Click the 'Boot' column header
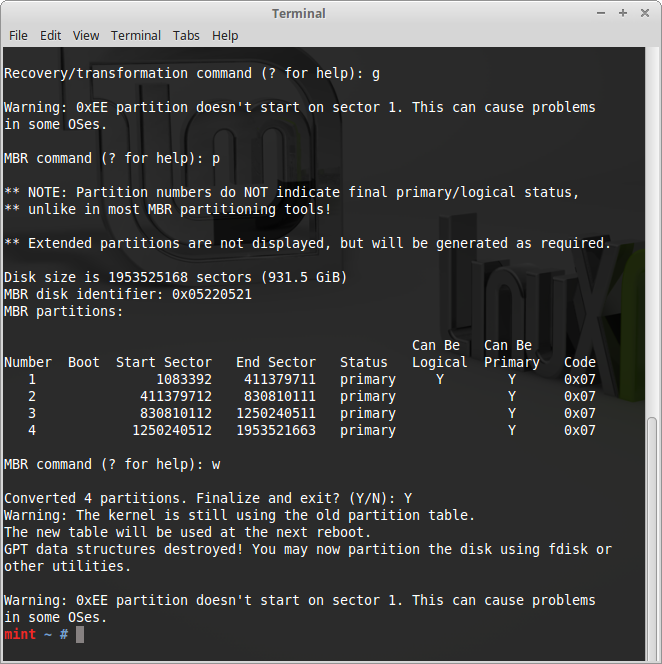The width and height of the screenshot is (662, 664). pos(84,362)
